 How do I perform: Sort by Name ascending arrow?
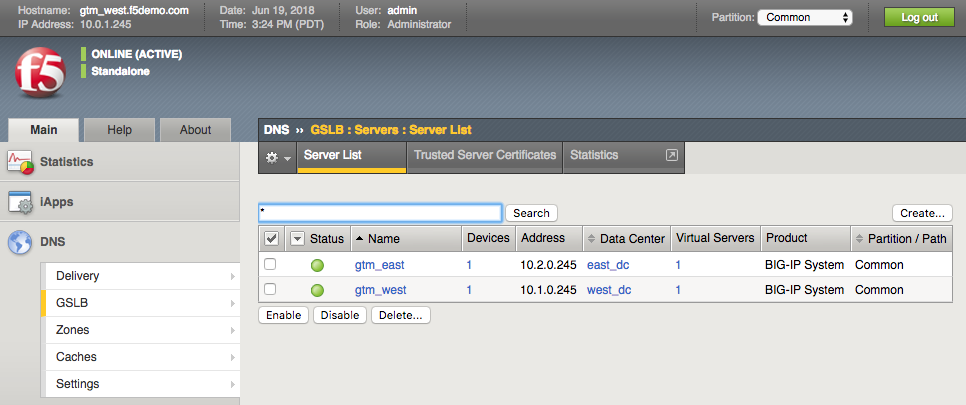pyautogui.click(x=360, y=239)
